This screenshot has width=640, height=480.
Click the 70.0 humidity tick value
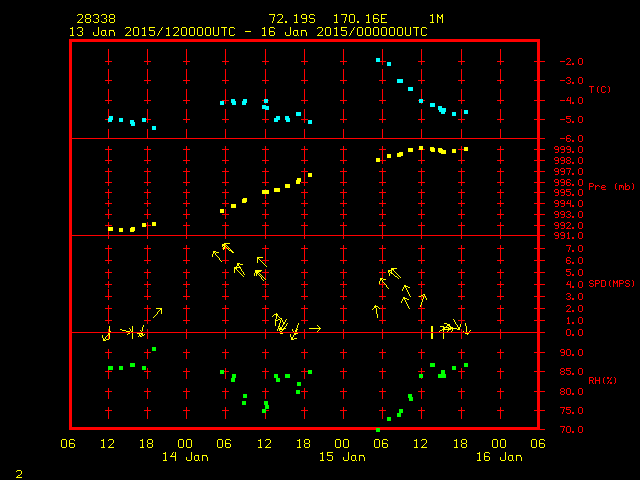click(x=566, y=430)
